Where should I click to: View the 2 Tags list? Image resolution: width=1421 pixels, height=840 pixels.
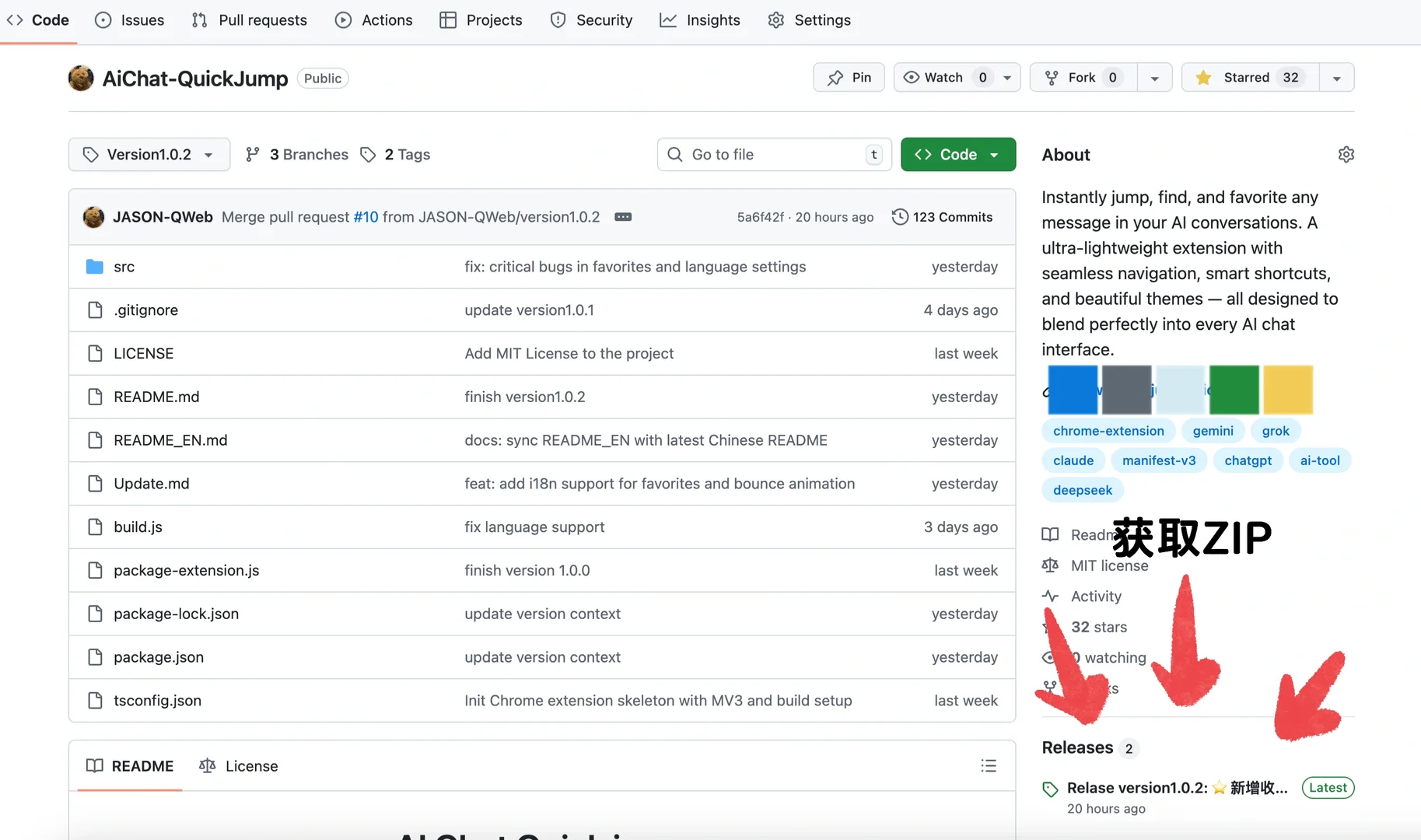pyautogui.click(x=395, y=155)
